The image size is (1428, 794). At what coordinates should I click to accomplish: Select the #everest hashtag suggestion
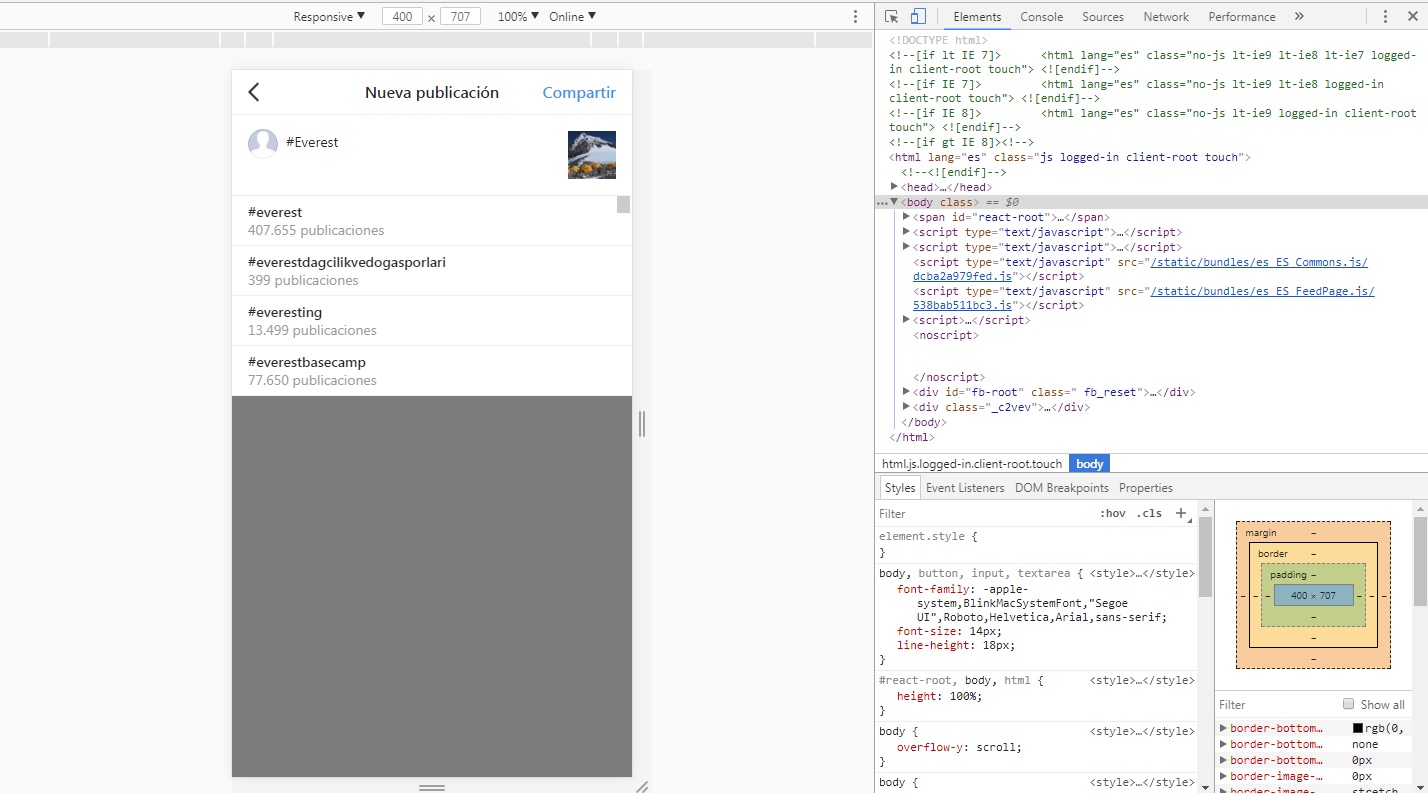(x=432, y=221)
